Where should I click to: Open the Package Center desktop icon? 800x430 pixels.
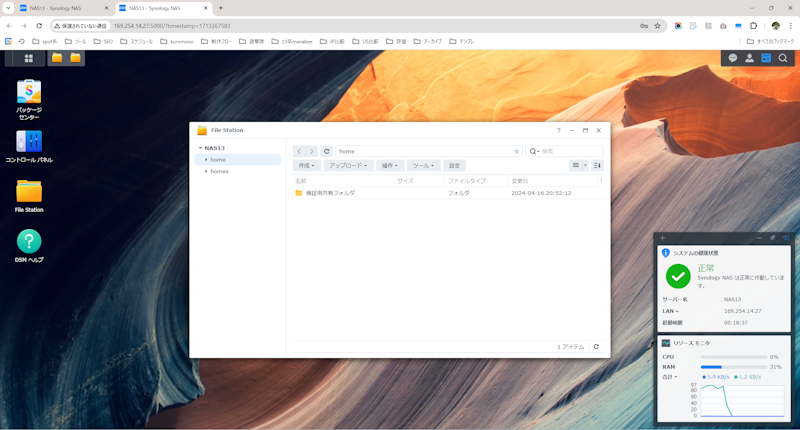click(29, 99)
